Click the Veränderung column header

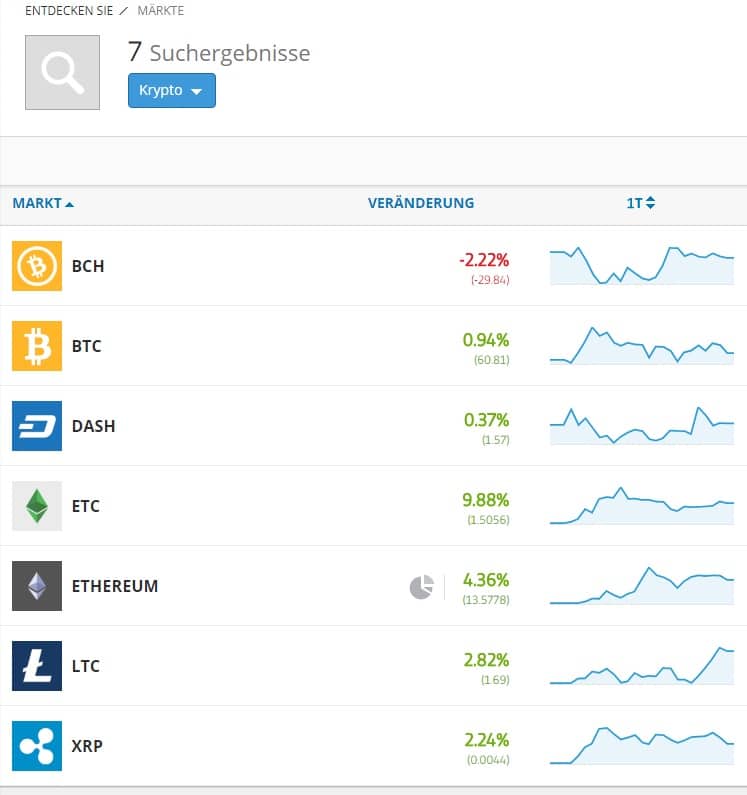point(421,203)
